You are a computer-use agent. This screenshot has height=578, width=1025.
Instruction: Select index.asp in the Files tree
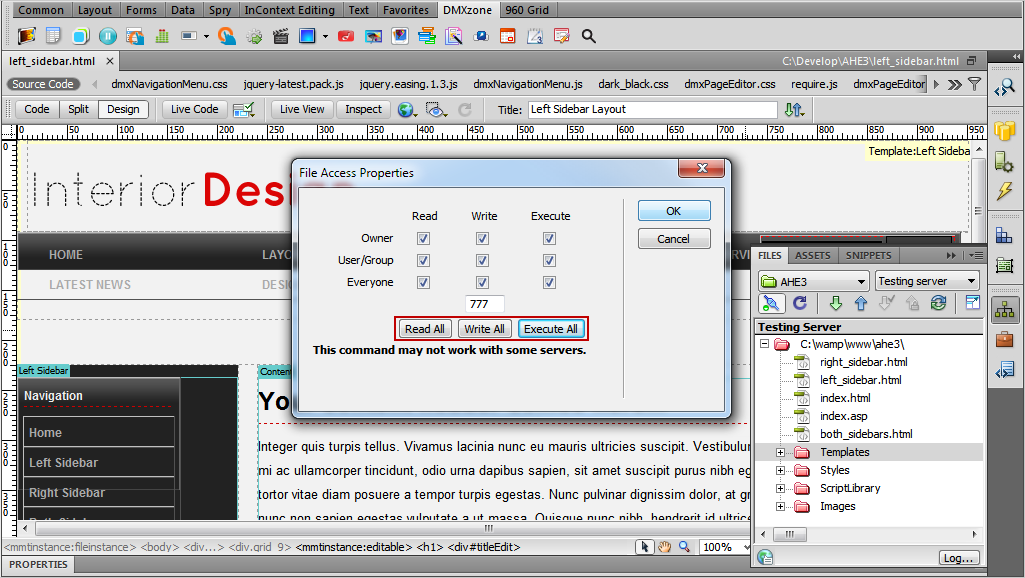[x=843, y=416]
